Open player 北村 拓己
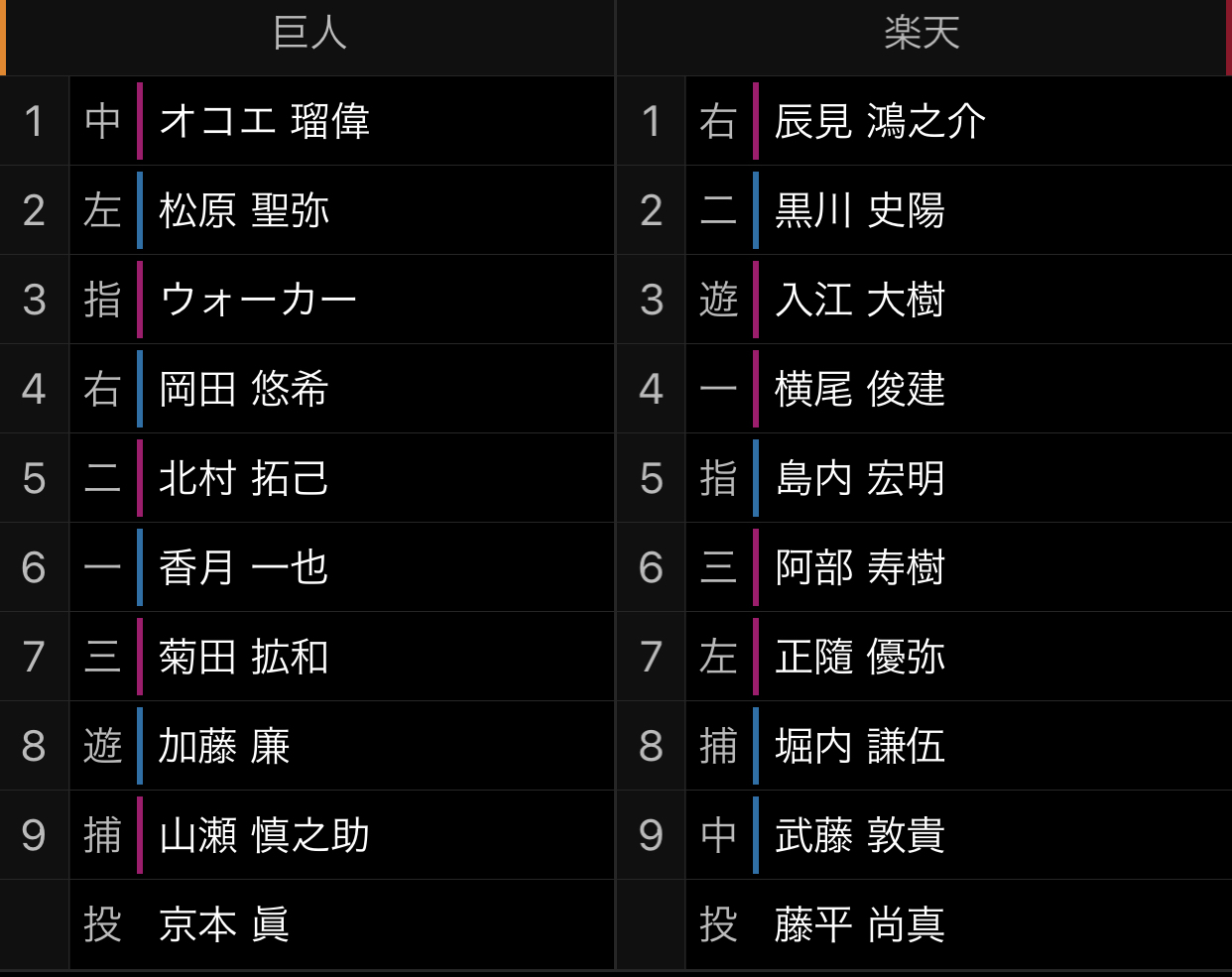Screen dimensions: 1232x977 pos(244,478)
